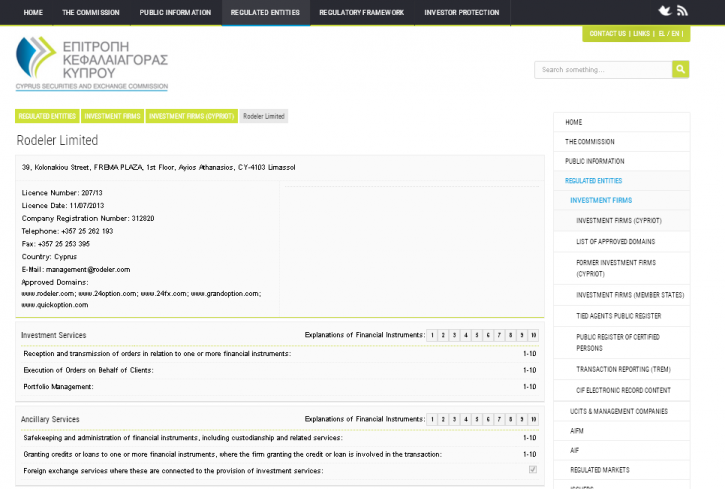Image resolution: width=725 pixels, height=489 pixels.
Task: Click Execution of Orders on Behalf row
Action: tap(280, 370)
